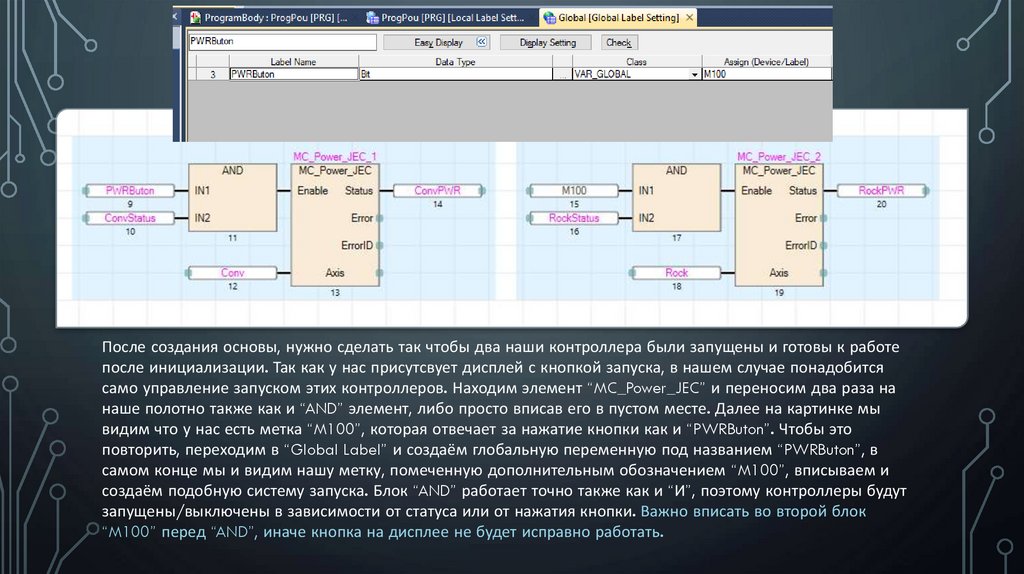Focus the PWRButon filter box above the table
This screenshot has height=574, width=1024.
[x=281, y=43]
